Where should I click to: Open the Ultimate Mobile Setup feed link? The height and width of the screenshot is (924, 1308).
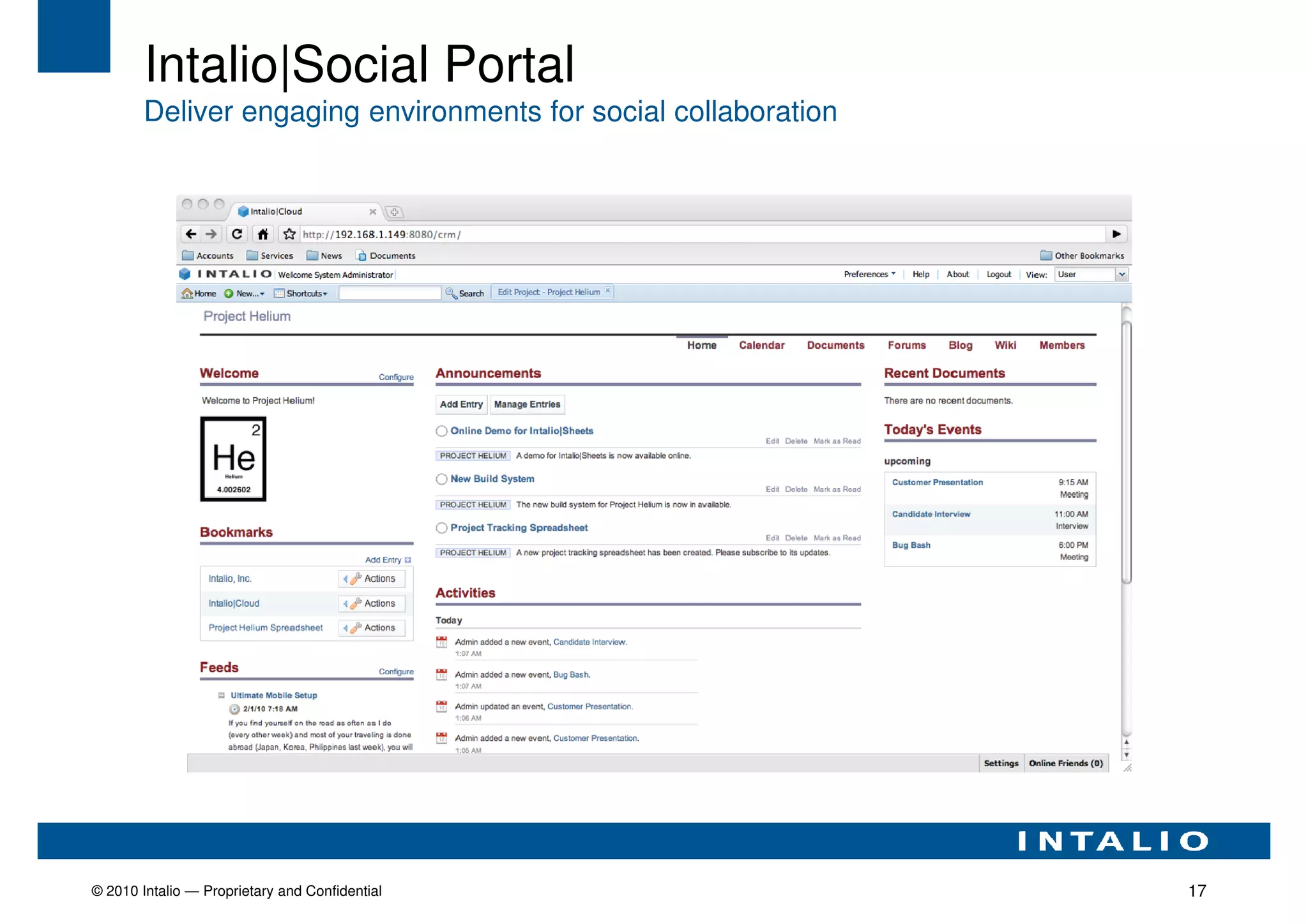[x=274, y=695]
